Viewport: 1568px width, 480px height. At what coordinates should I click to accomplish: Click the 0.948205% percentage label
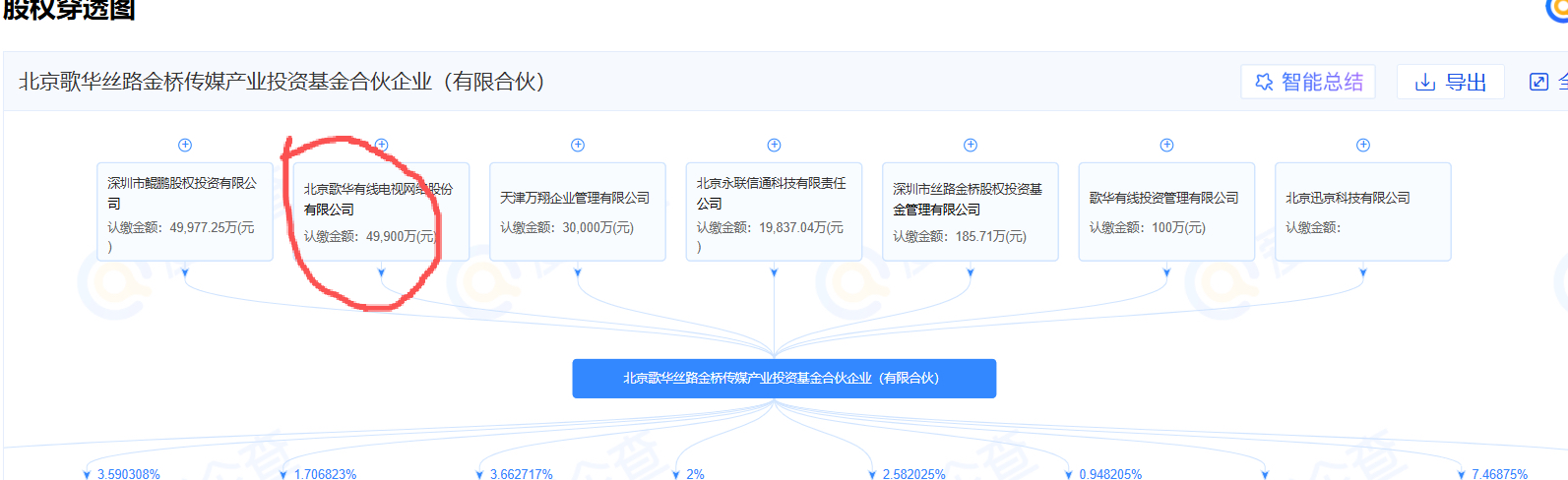coord(1110,474)
